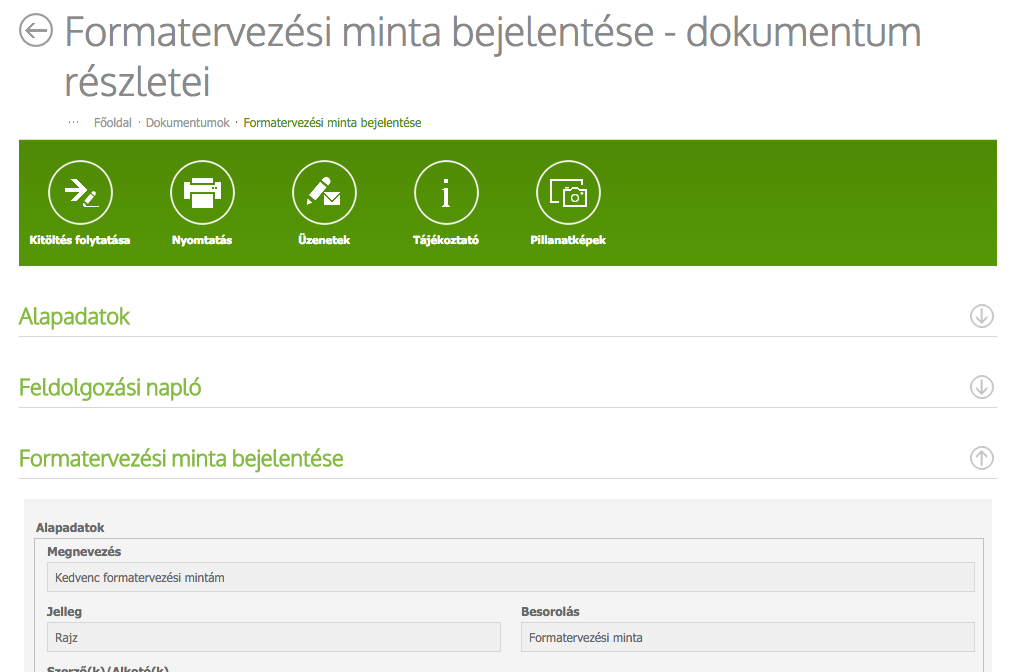This screenshot has width=1014, height=672.
Task: Open the Üzenetek messages icon
Action: click(x=324, y=193)
